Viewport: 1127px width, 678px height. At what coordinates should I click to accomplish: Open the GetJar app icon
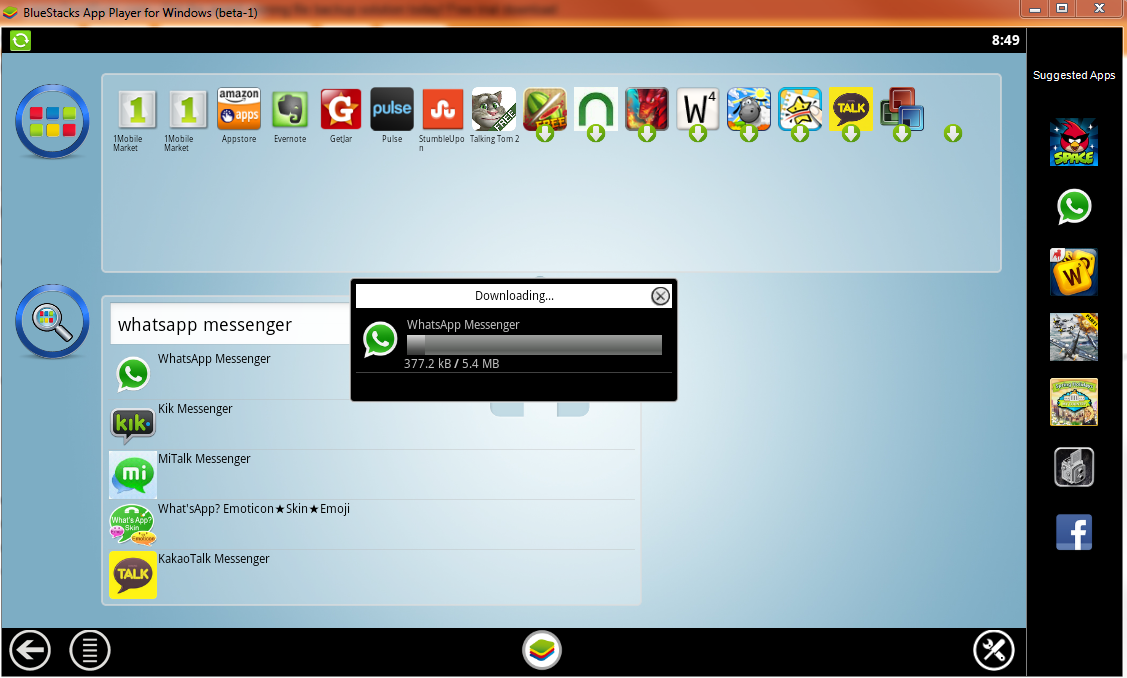[341, 109]
